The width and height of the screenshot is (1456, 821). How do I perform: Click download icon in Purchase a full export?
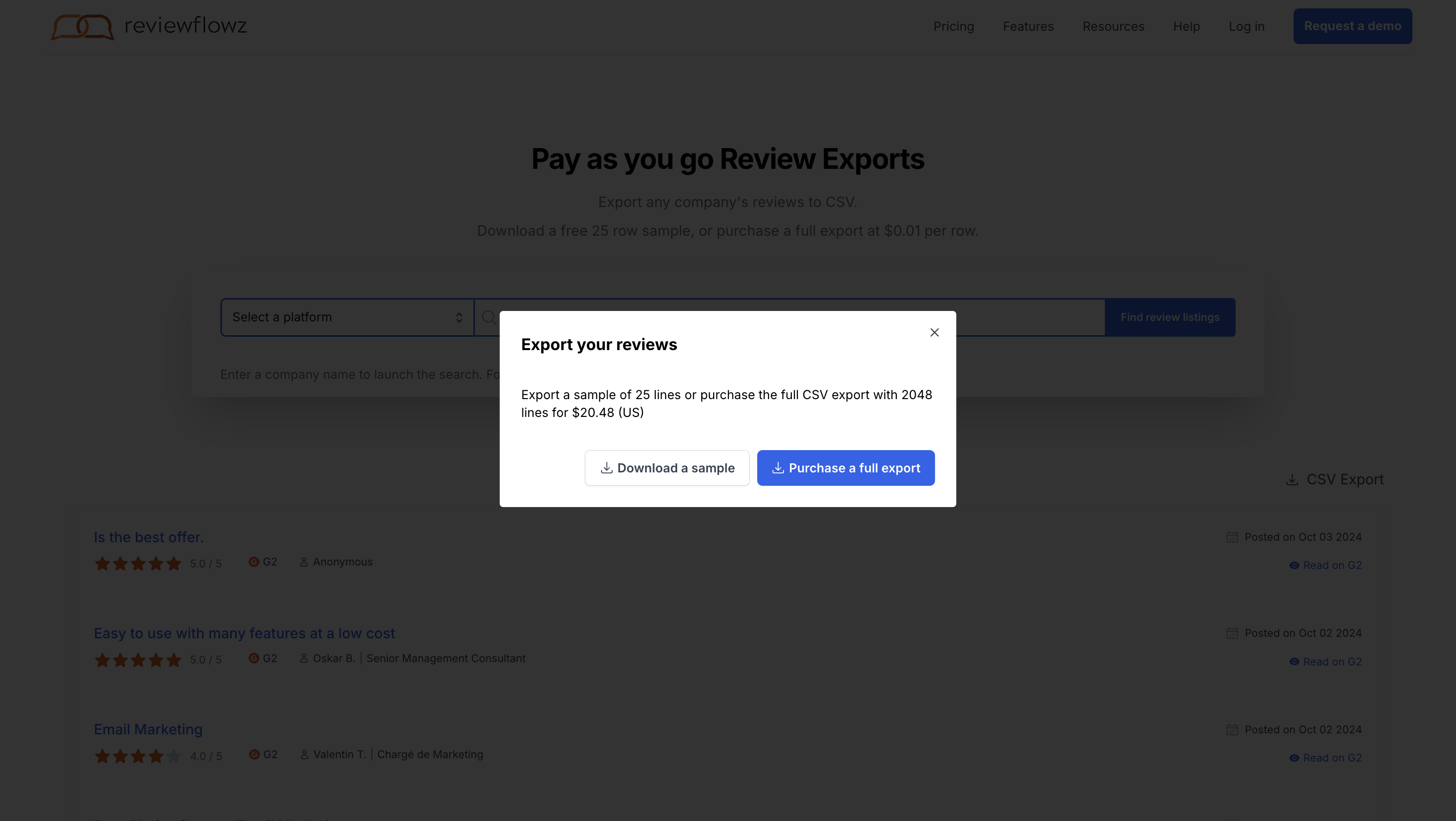pos(779,467)
